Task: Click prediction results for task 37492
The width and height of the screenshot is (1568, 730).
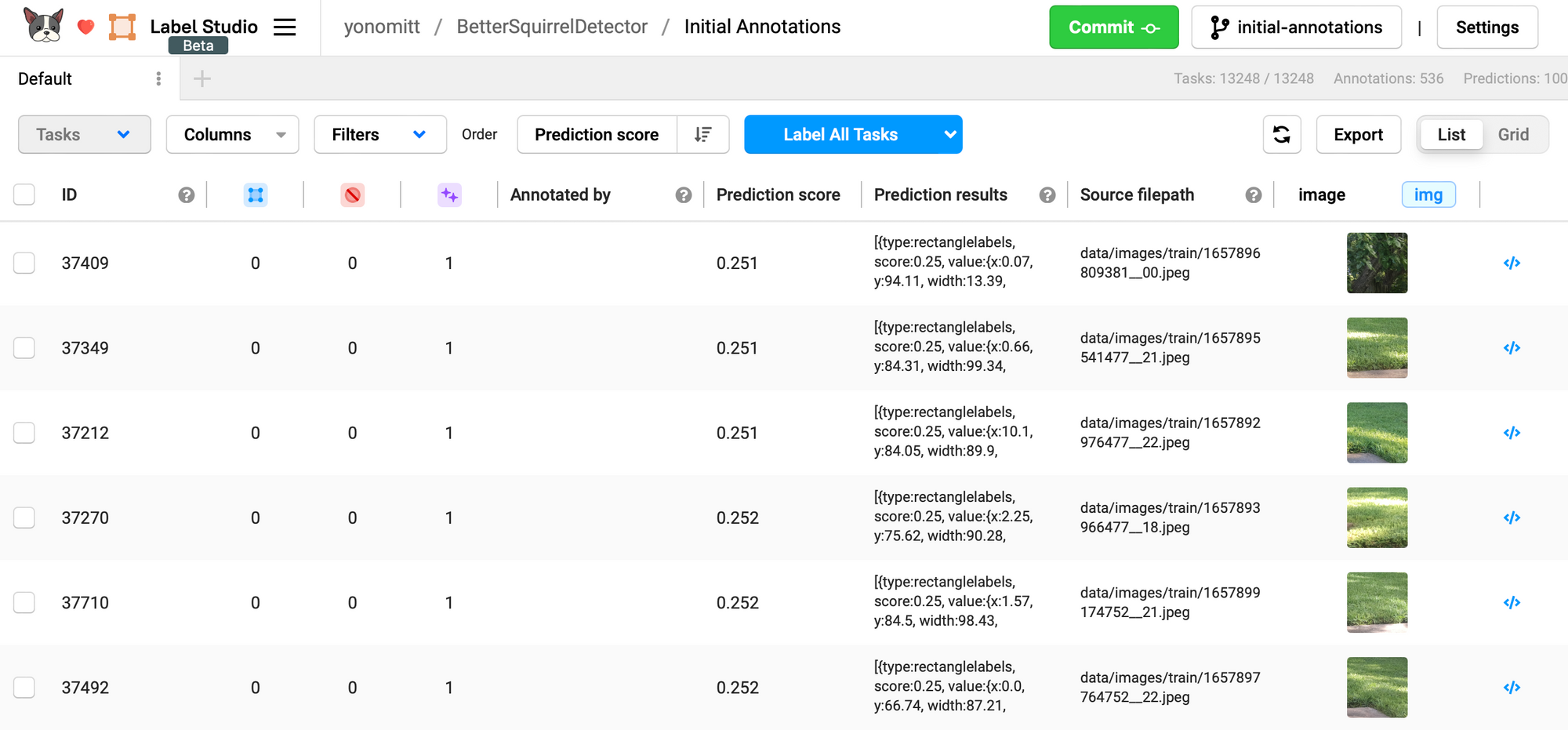Action: click(x=949, y=686)
